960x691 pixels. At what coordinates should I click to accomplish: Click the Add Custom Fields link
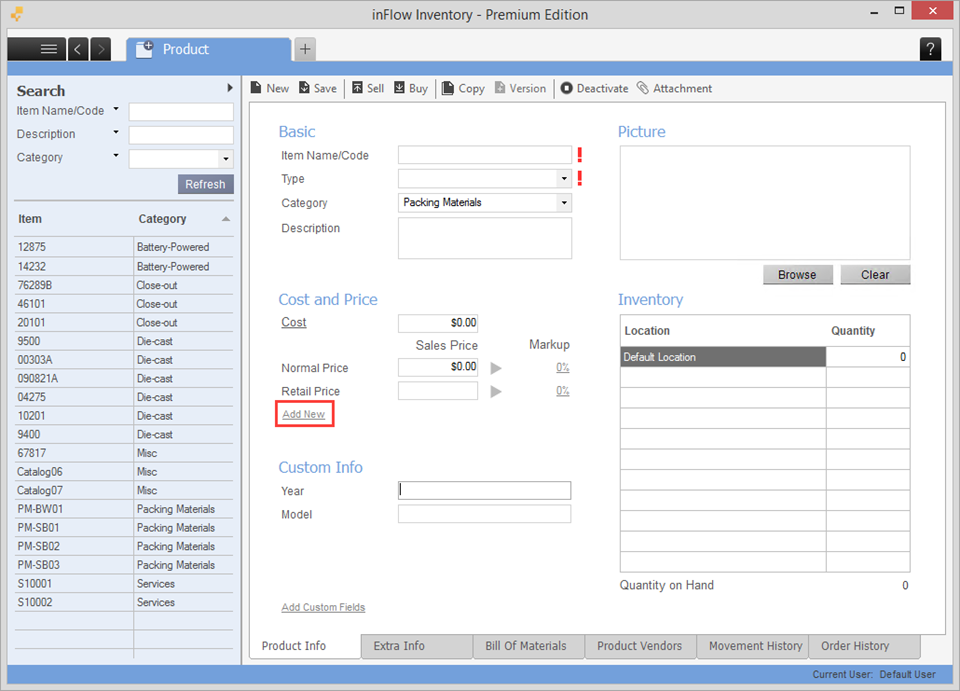[x=323, y=607]
